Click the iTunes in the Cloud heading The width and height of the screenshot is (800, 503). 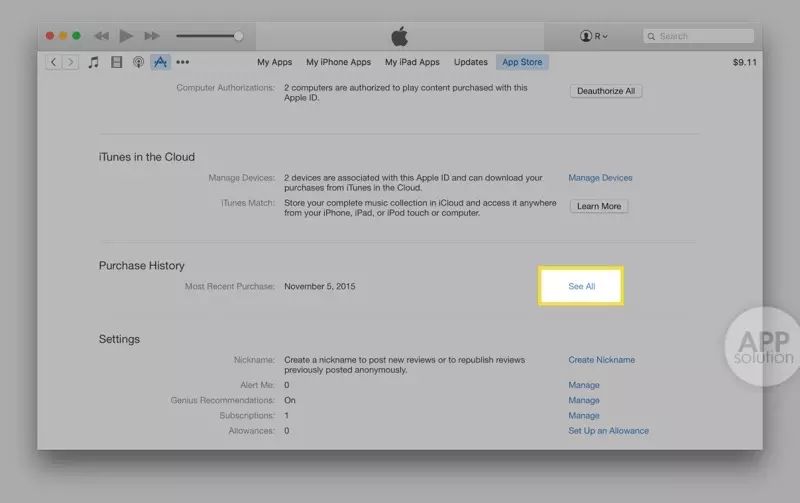click(146, 157)
